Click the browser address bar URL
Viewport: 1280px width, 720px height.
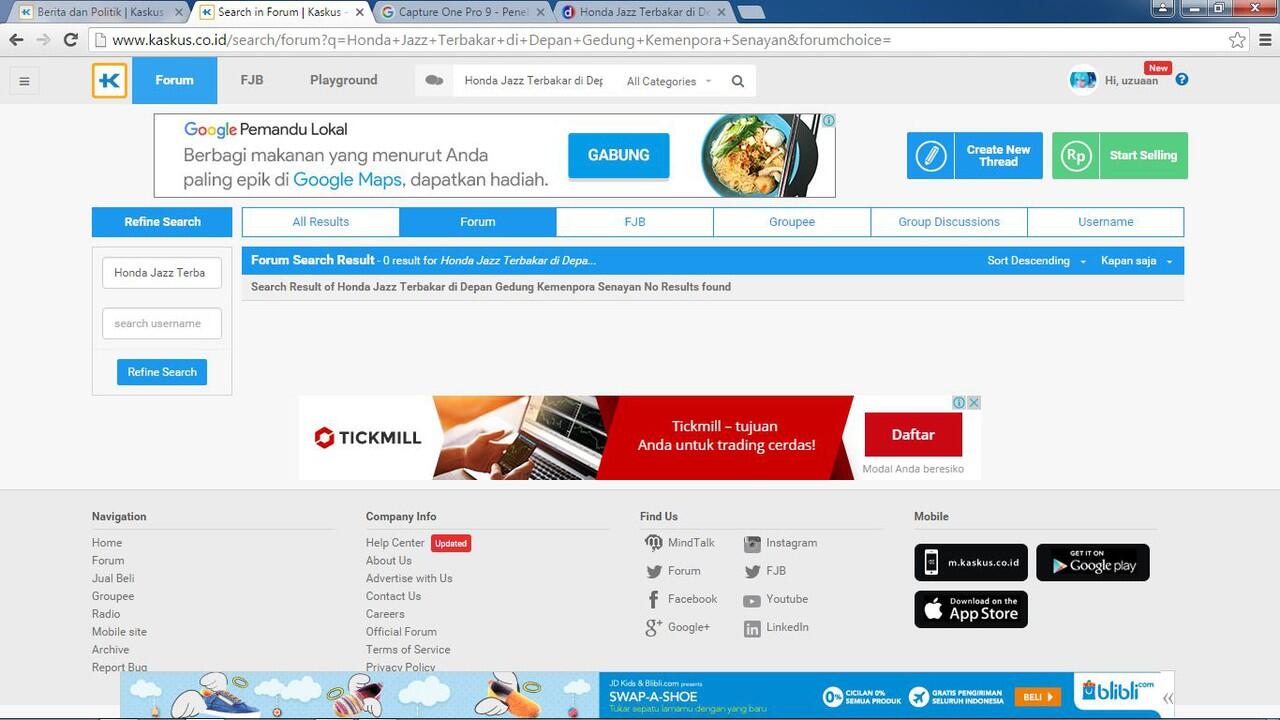pyautogui.click(x=660, y=40)
